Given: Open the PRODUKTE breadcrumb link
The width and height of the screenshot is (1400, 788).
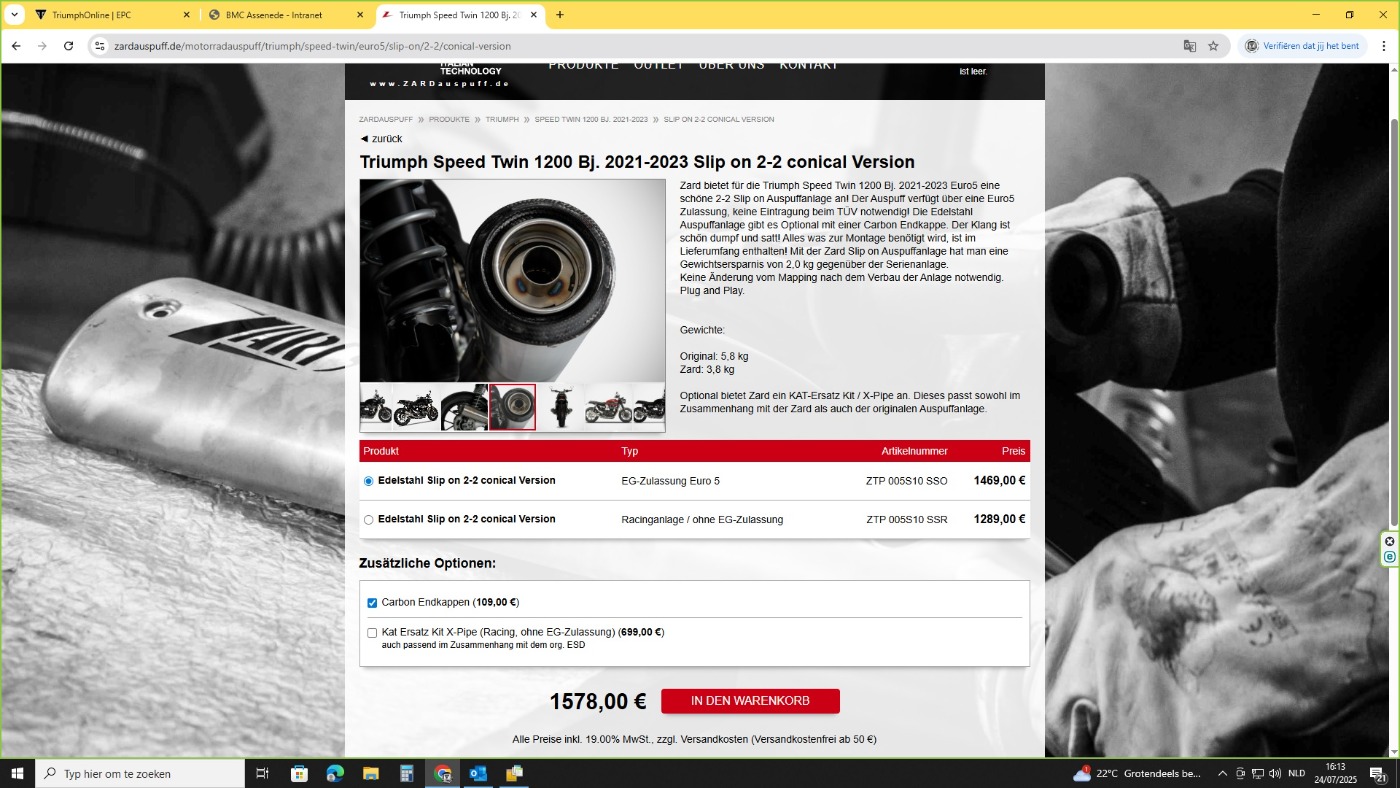Looking at the screenshot, I should click(449, 119).
